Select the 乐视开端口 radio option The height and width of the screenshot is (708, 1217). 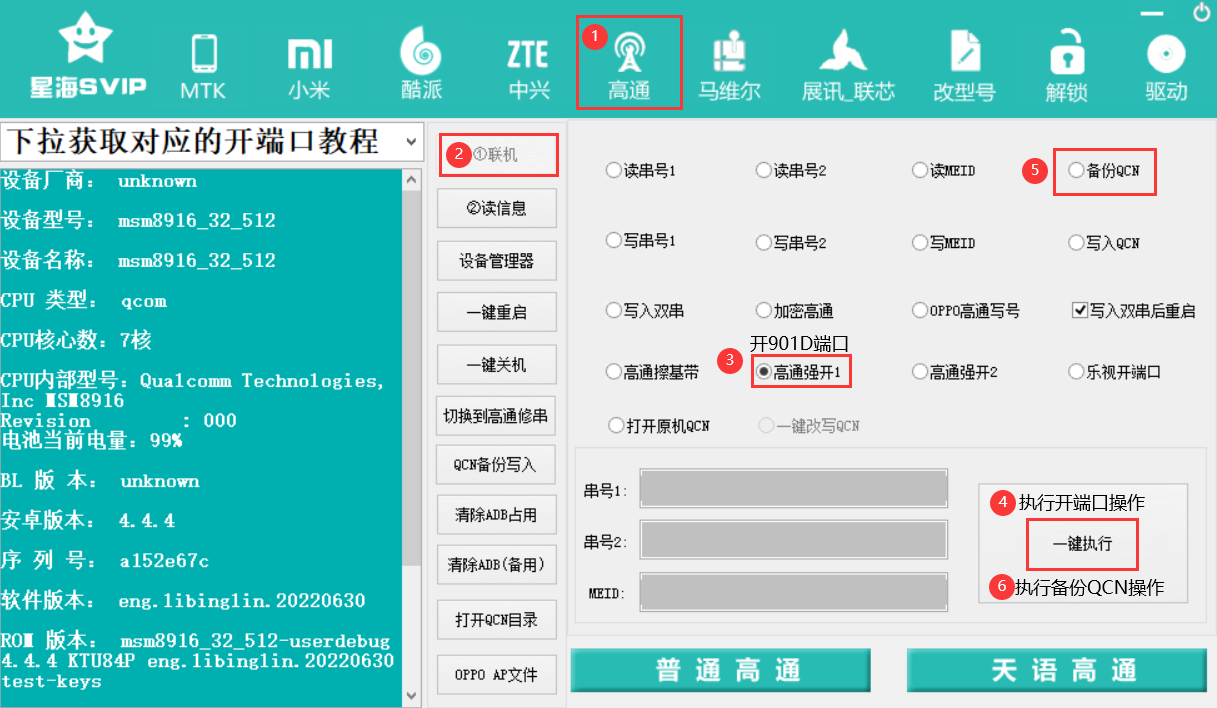(1115, 372)
